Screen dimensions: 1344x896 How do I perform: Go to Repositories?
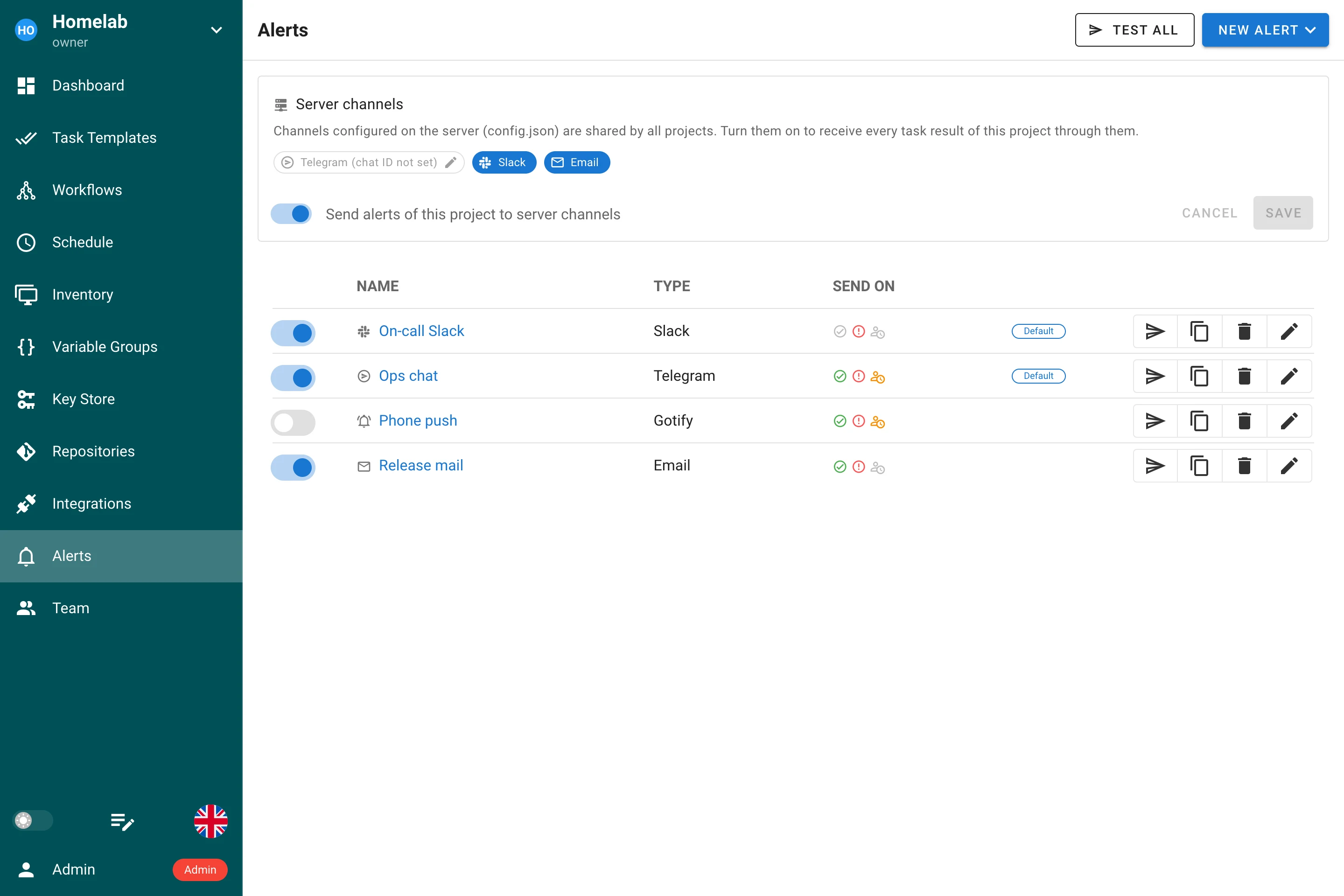(121, 451)
